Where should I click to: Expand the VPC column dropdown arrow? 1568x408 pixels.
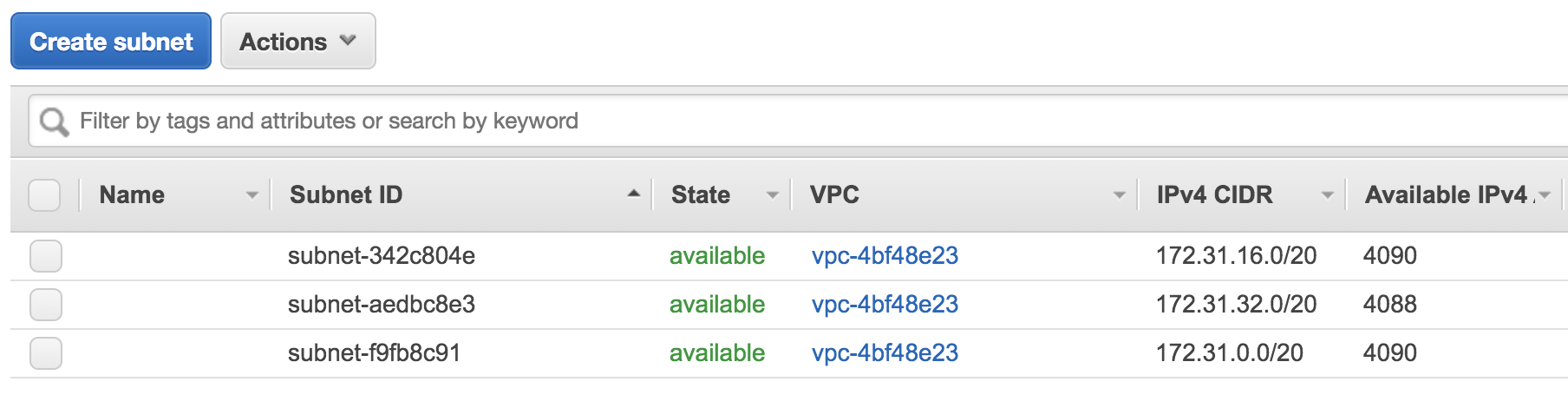(1119, 195)
